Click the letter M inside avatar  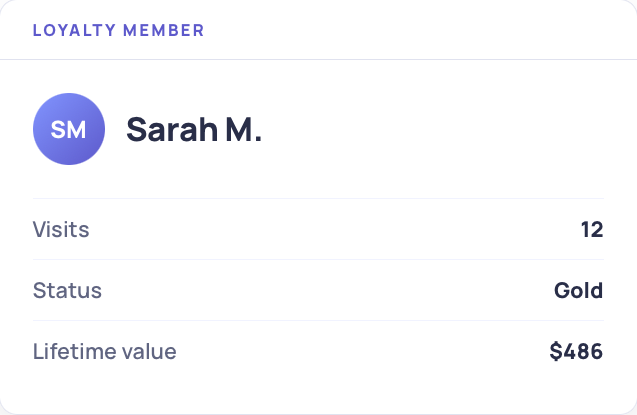(x=76, y=130)
